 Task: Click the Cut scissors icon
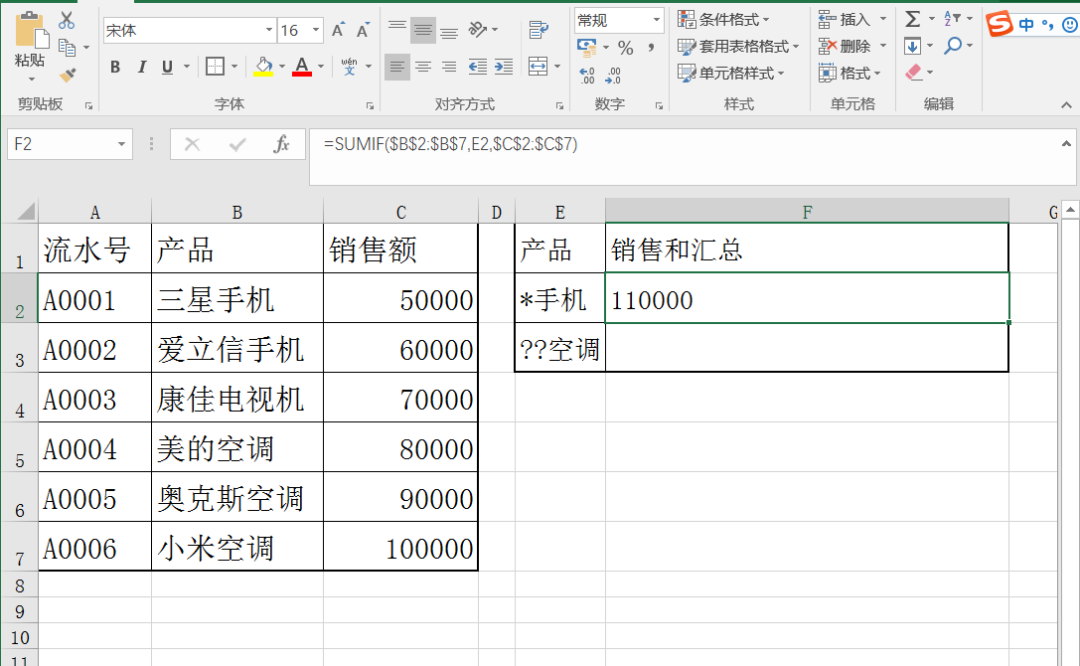(67, 21)
